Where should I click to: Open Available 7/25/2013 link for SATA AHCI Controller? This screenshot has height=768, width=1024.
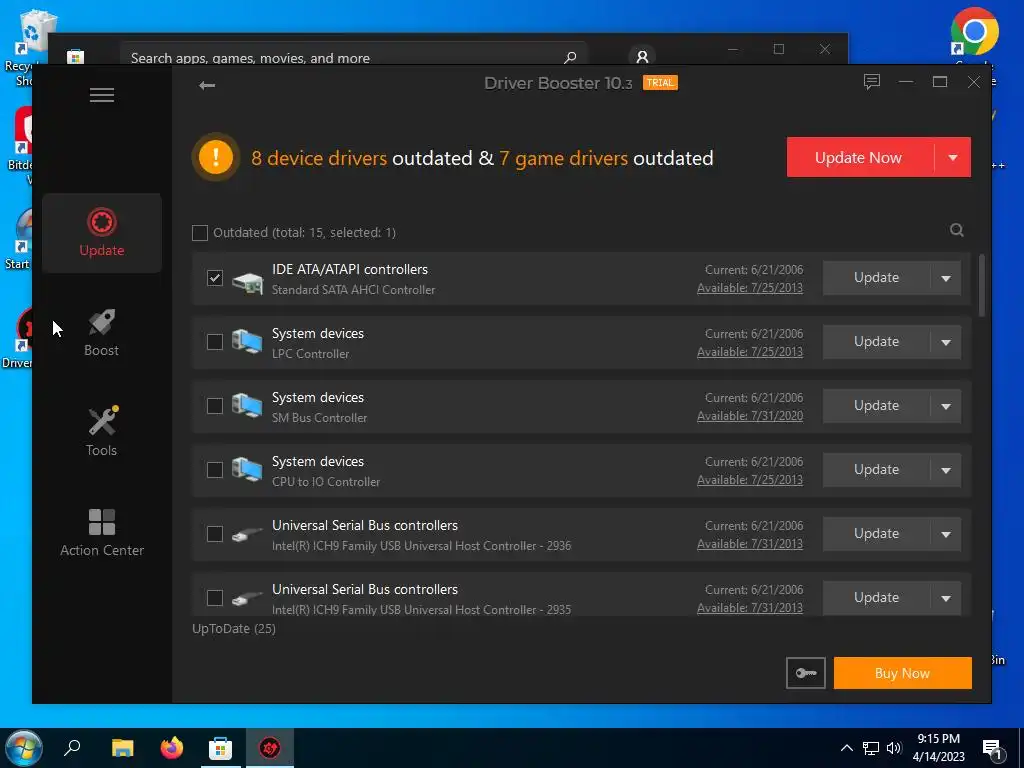click(x=750, y=288)
